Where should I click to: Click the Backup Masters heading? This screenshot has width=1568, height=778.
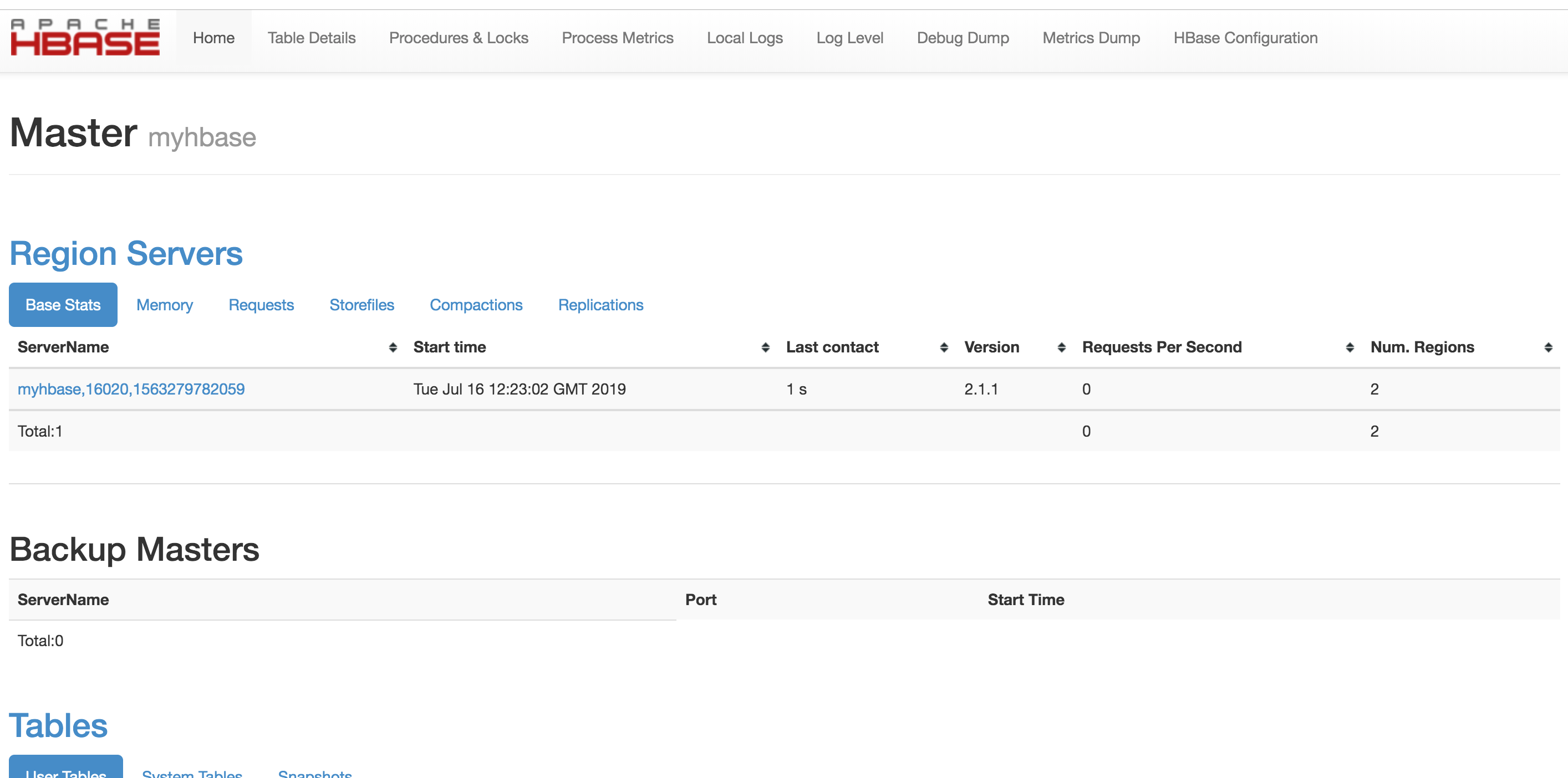click(135, 549)
